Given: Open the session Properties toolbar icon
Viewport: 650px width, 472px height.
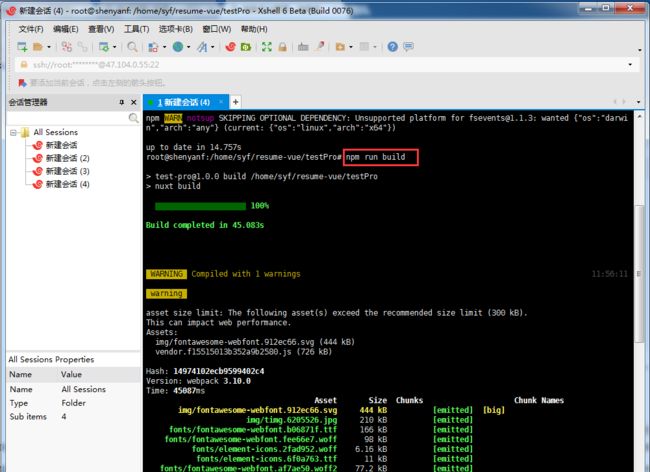Looking at the screenshot, I should [x=104, y=47].
